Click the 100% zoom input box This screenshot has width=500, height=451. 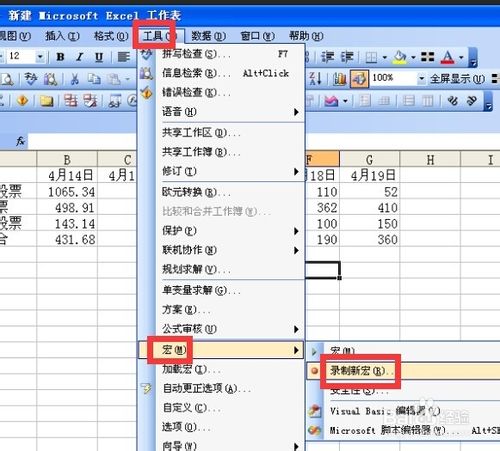(x=393, y=78)
